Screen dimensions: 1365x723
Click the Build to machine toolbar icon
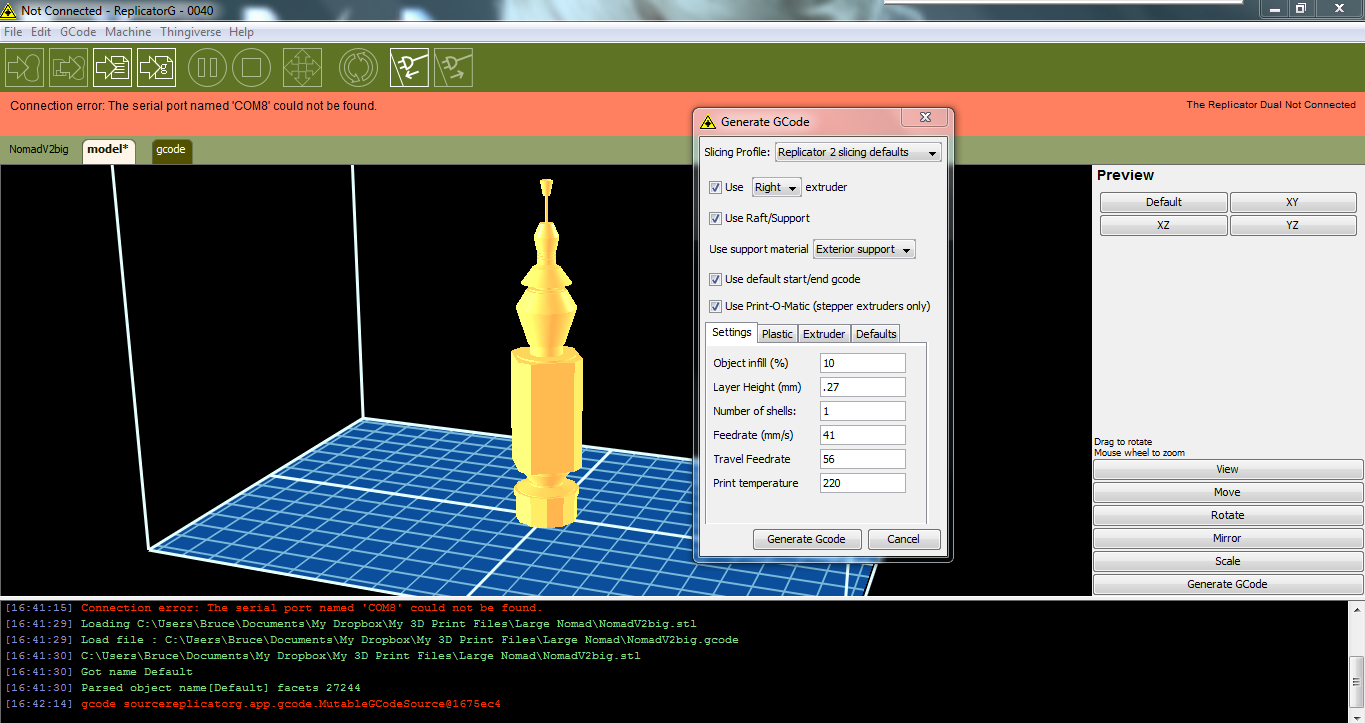[x=24, y=68]
